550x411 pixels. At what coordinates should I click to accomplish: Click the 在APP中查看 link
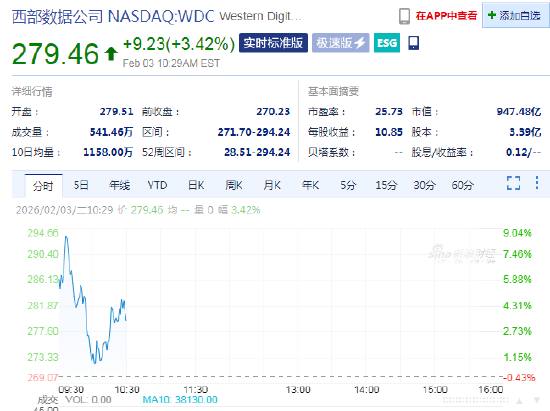tap(446, 16)
